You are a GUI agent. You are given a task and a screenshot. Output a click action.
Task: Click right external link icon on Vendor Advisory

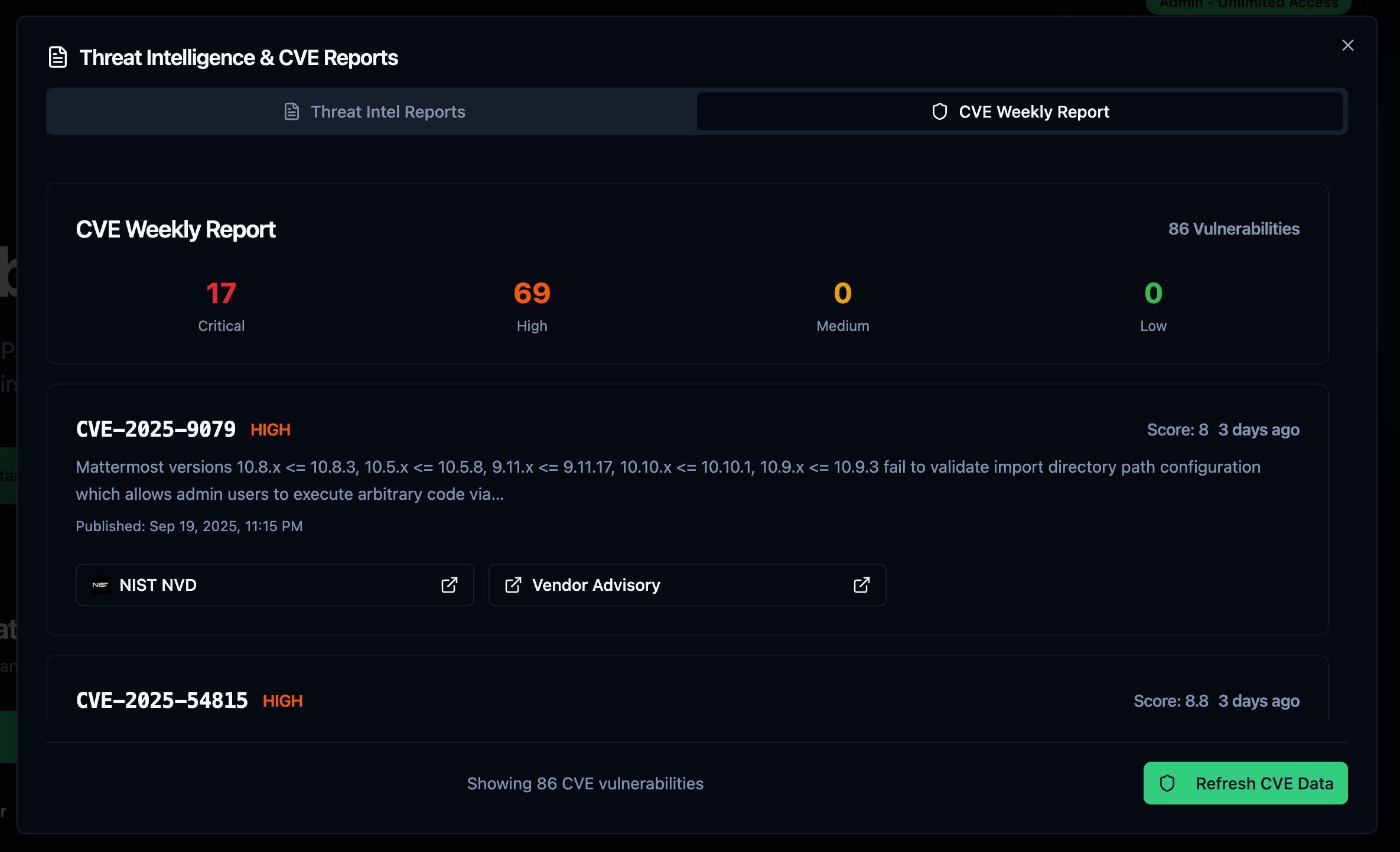click(x=861, y=585)
